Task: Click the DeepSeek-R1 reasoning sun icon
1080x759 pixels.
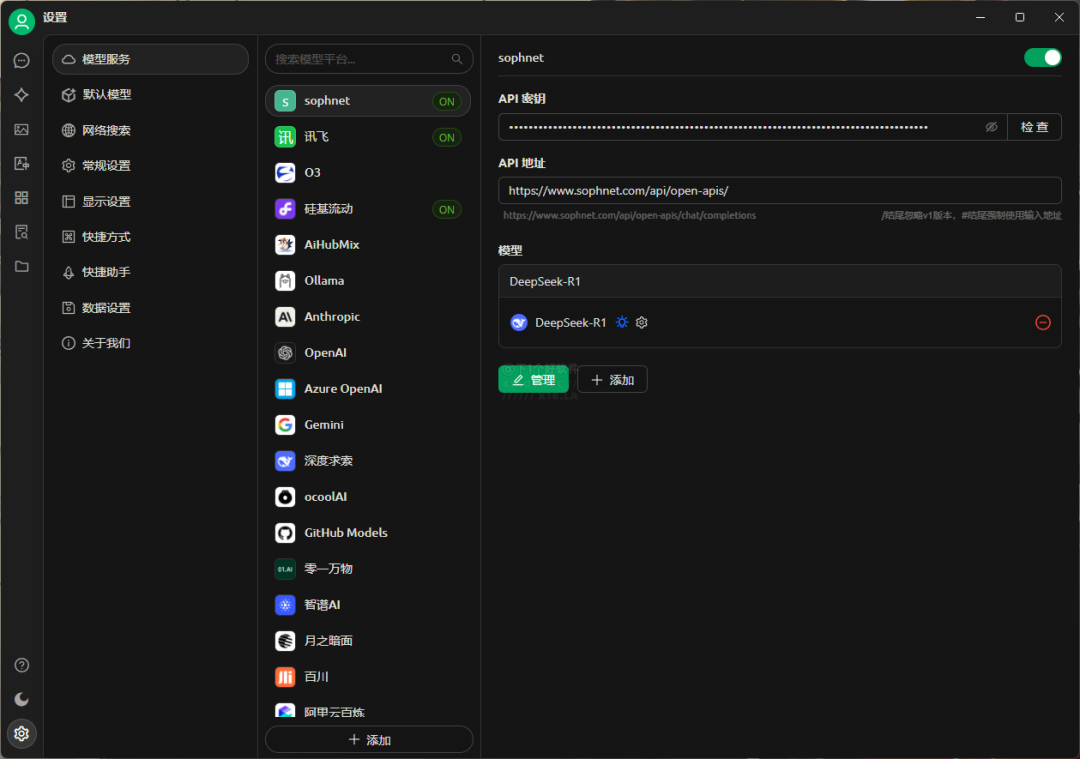Action: pyautogui.click(x=622, y=322)
